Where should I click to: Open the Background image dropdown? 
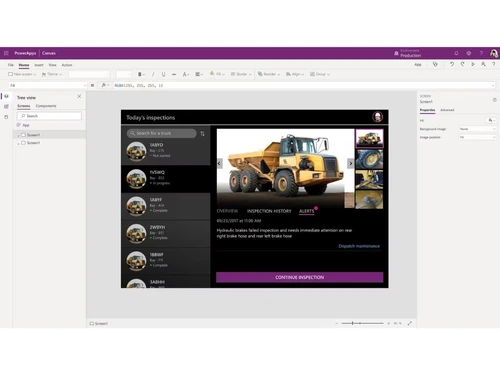point(478,129)
